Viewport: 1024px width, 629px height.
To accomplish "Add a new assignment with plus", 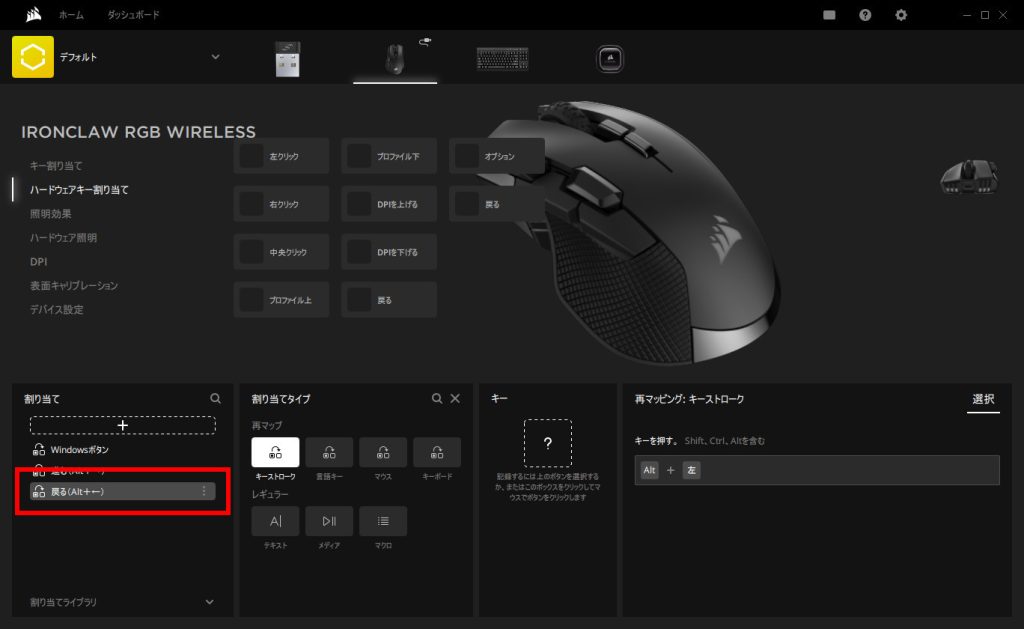I will coord(123,425).
